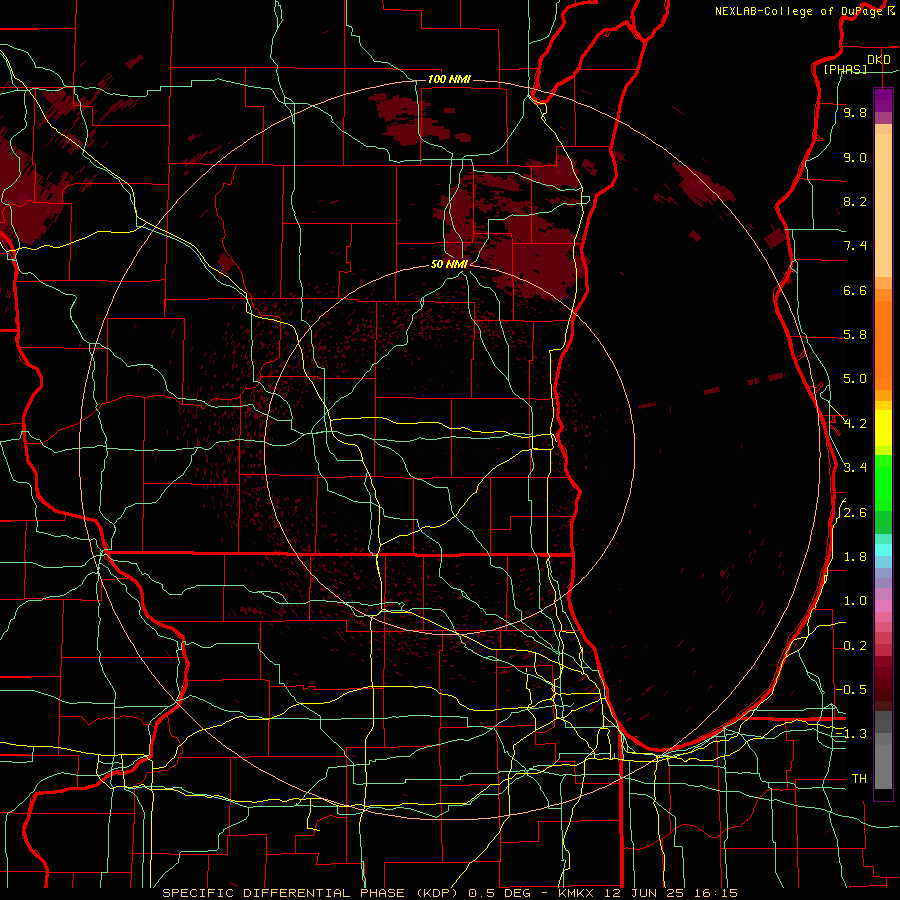Click the 6.6 legend value

[855, 290]
